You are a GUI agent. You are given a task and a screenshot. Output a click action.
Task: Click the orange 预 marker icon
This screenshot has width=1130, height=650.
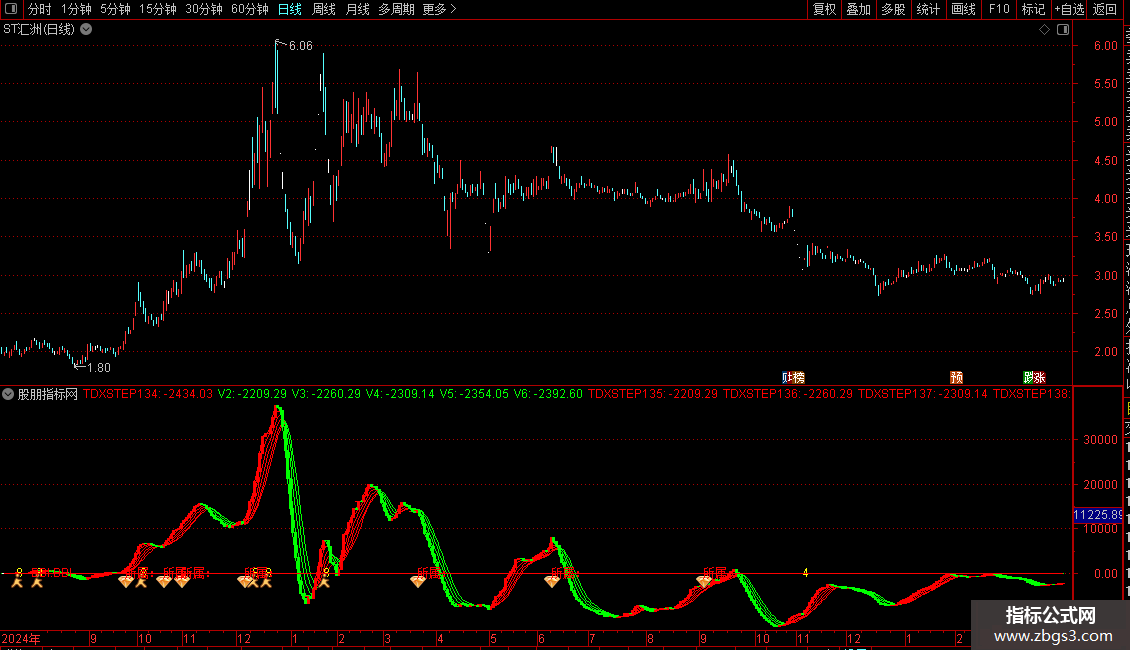[x=956, y=378]
